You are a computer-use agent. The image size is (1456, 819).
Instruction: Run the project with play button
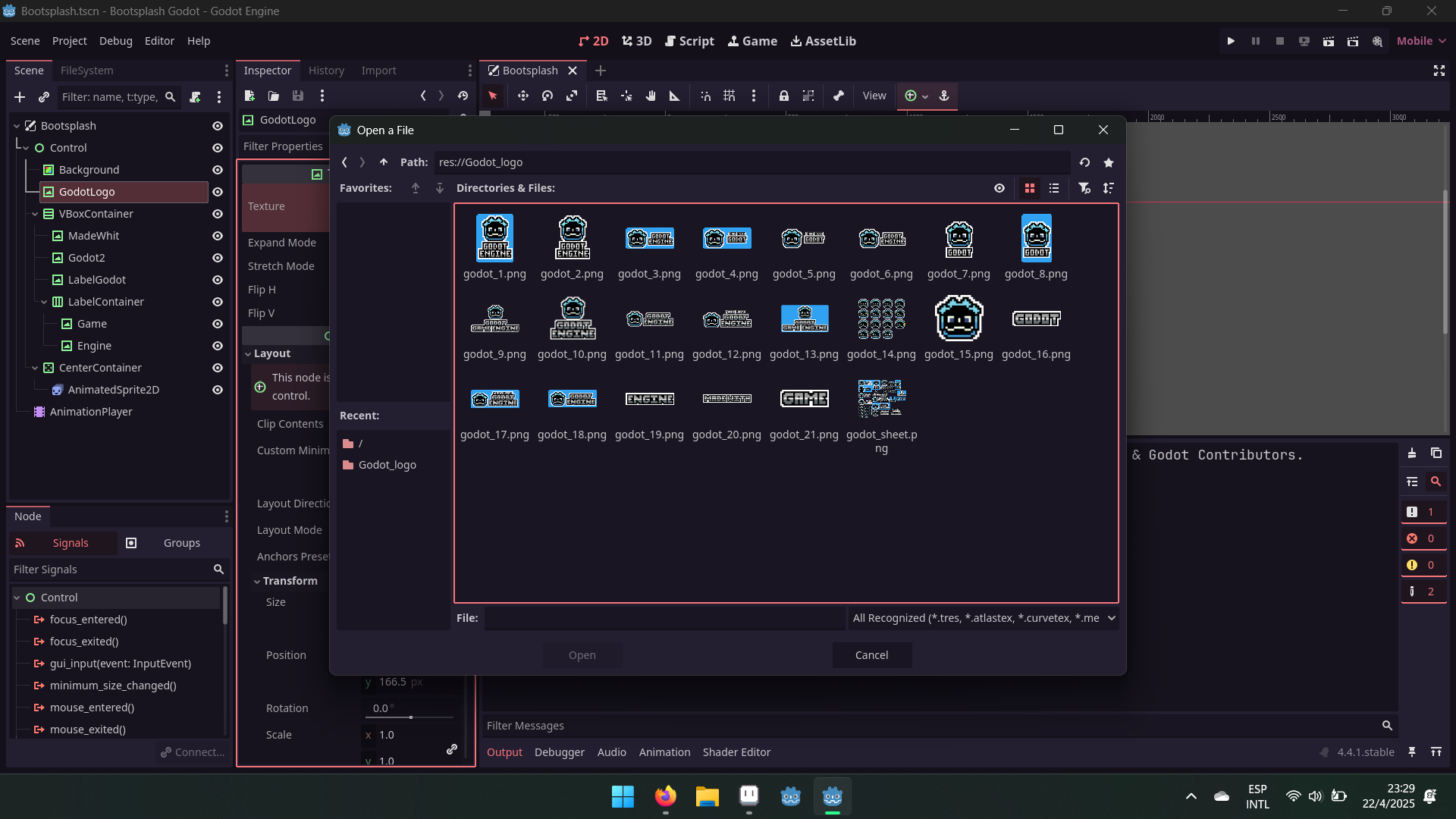point(1231,41)
